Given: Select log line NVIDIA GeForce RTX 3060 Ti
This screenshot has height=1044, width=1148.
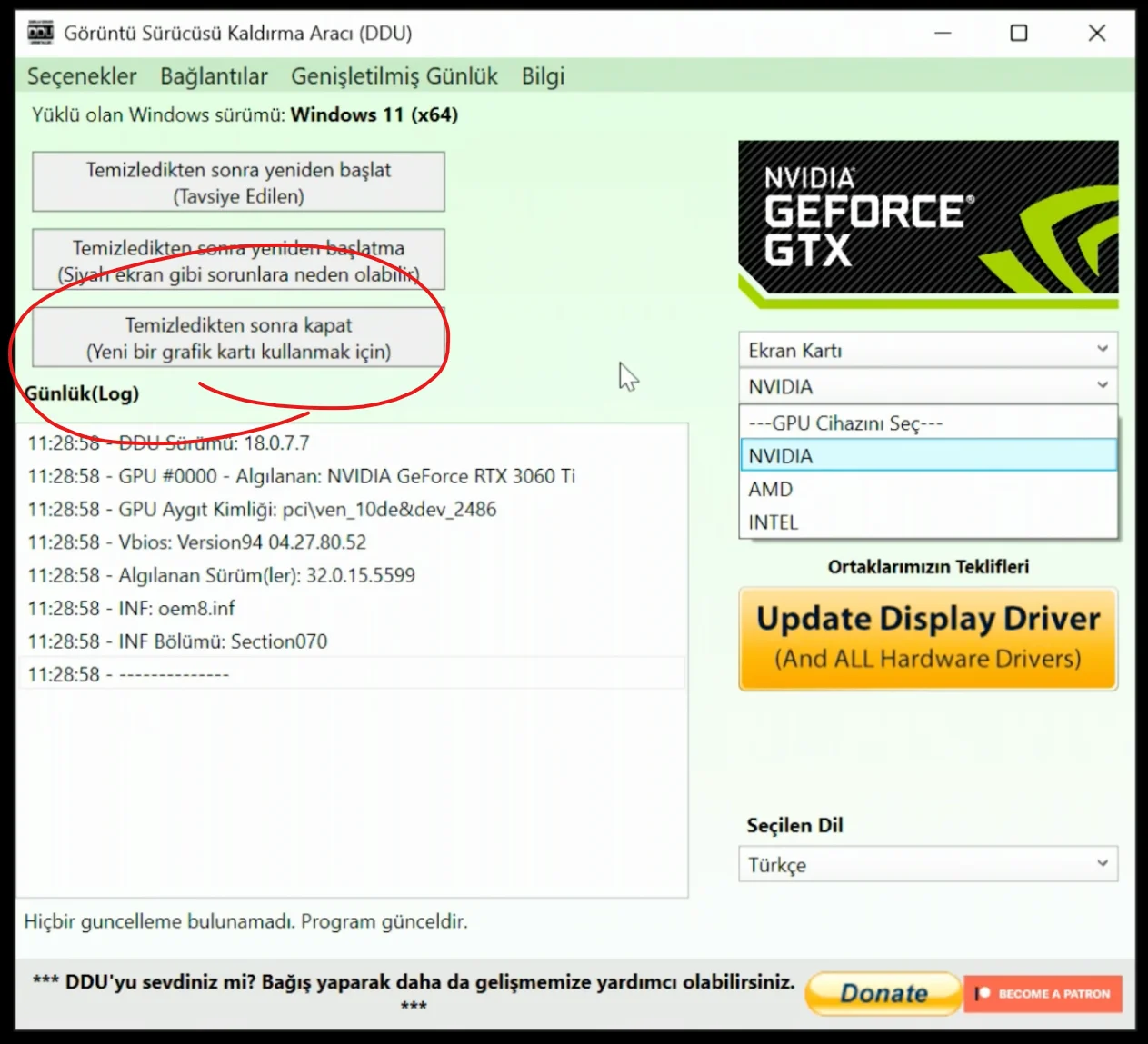Looking at the screenshot, I should pos(352,476).
